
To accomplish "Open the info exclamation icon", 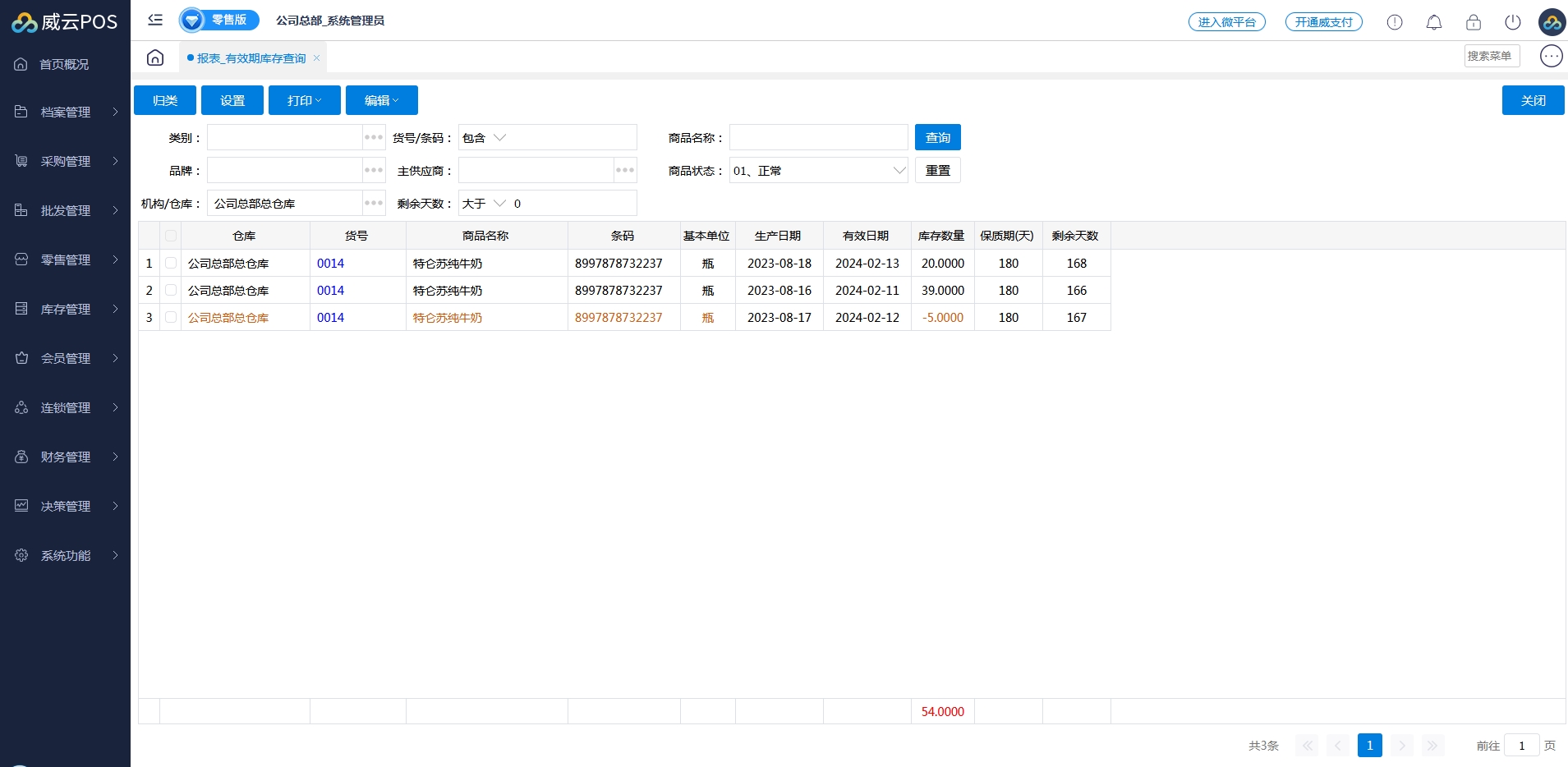I will click(x=1395, y=22).
